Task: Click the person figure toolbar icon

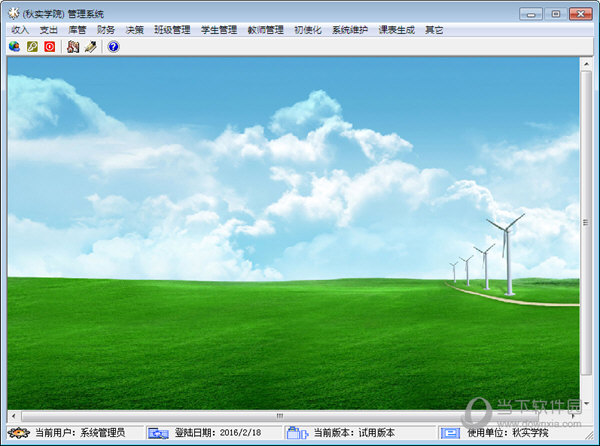Action: pos(73,47)
